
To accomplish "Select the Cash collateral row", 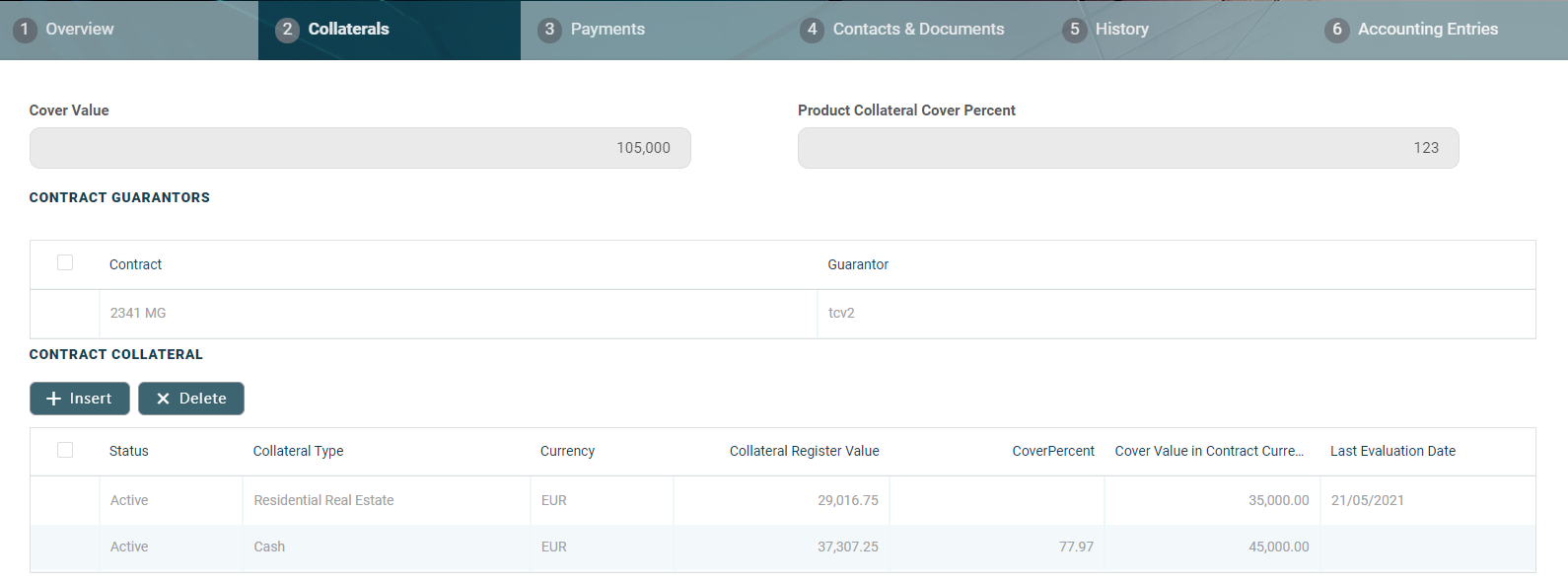I will point(269,547).
